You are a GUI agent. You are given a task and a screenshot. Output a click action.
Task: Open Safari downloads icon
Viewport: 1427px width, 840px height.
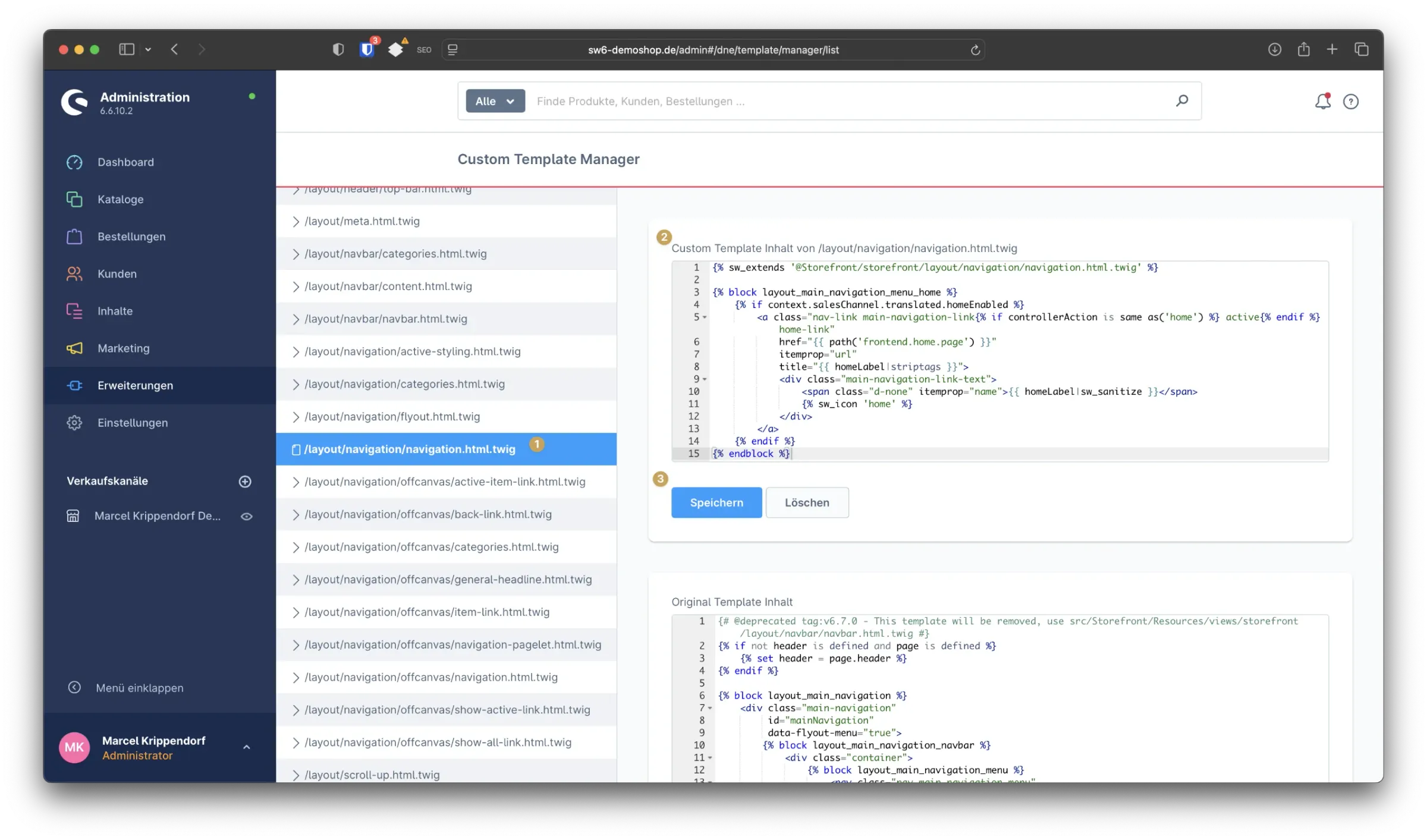point(1274,49)
